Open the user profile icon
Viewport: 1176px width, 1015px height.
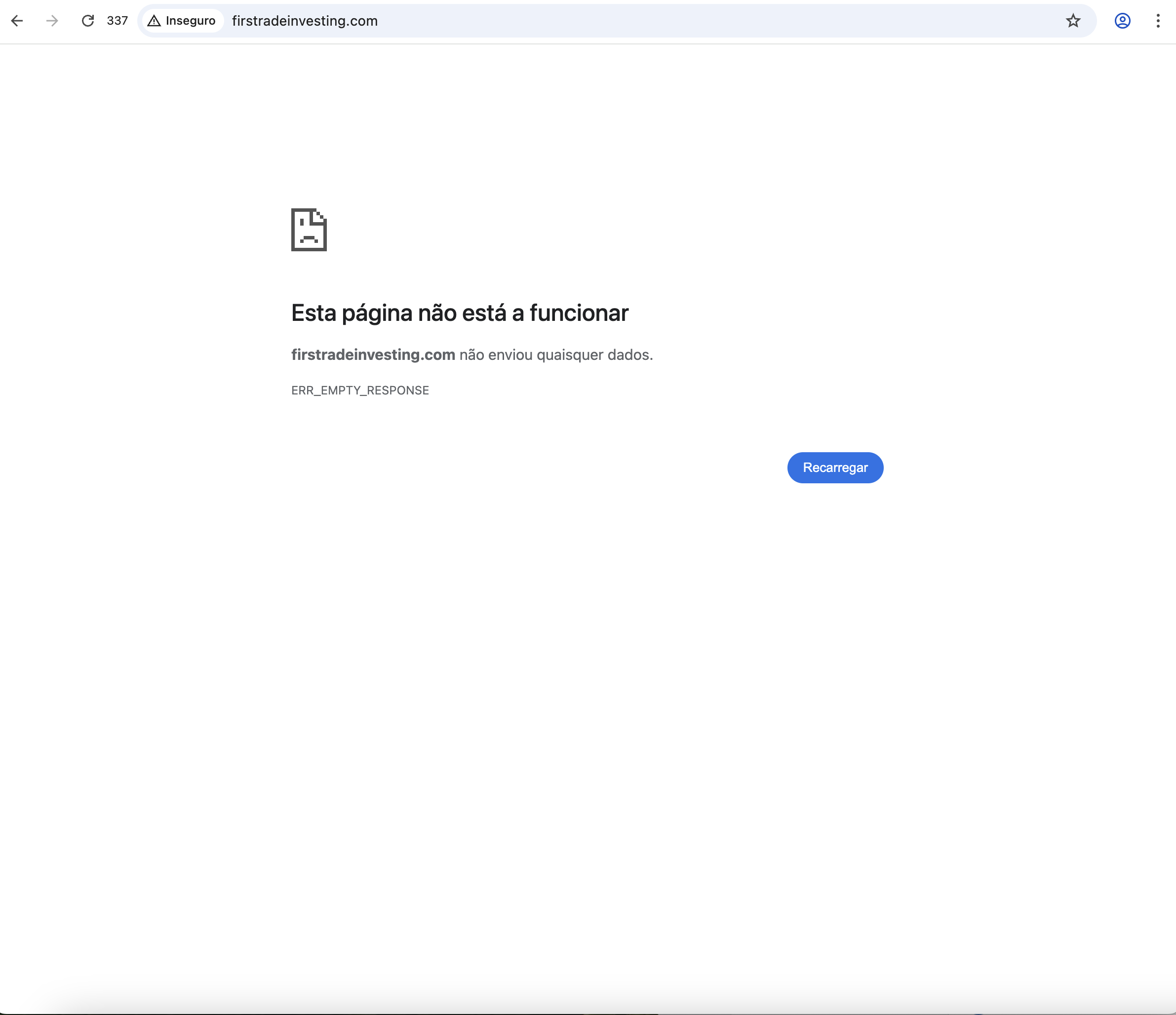click(1122, 21)
